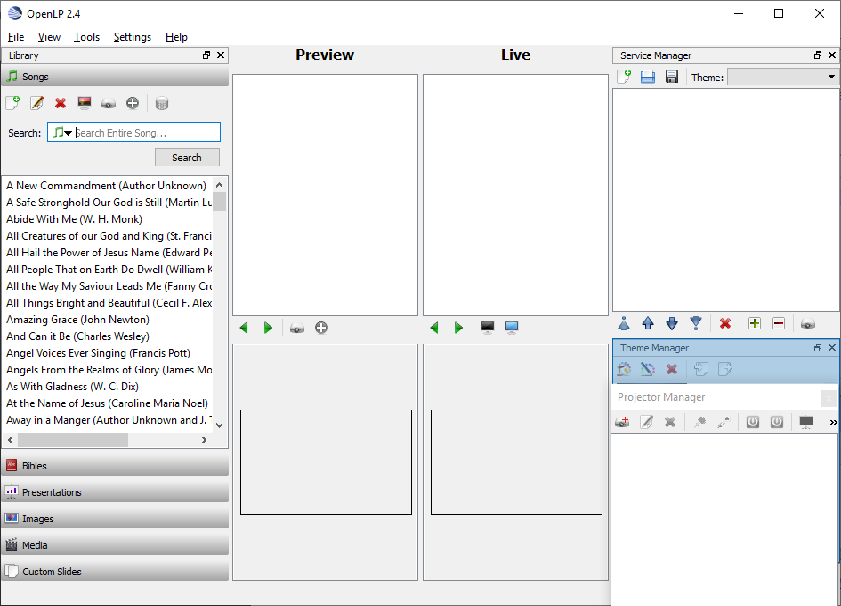The width and height of the screenshot is (841, 606).
Task: Create a new service in Service Manager
Action: click(624, 77)
